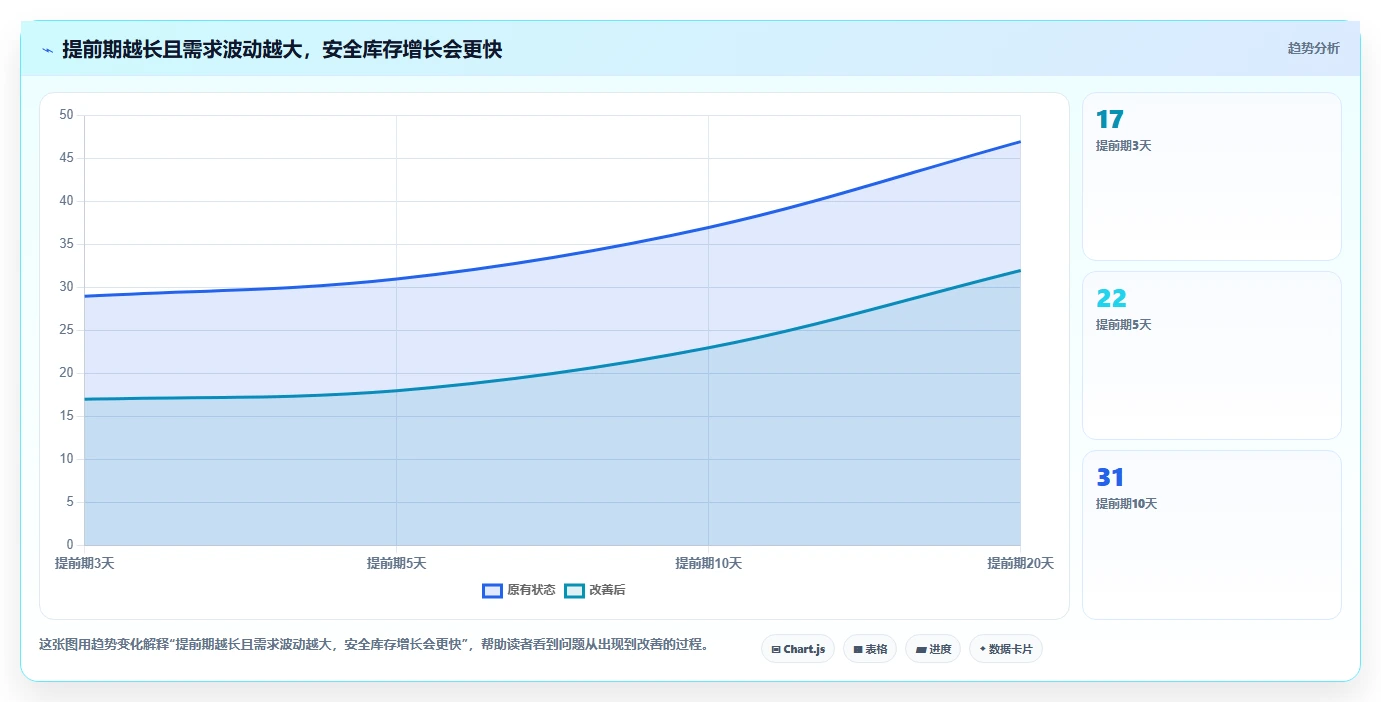
Task: Click the 趋势分析 badge
Action: (x=1313, y=48)
